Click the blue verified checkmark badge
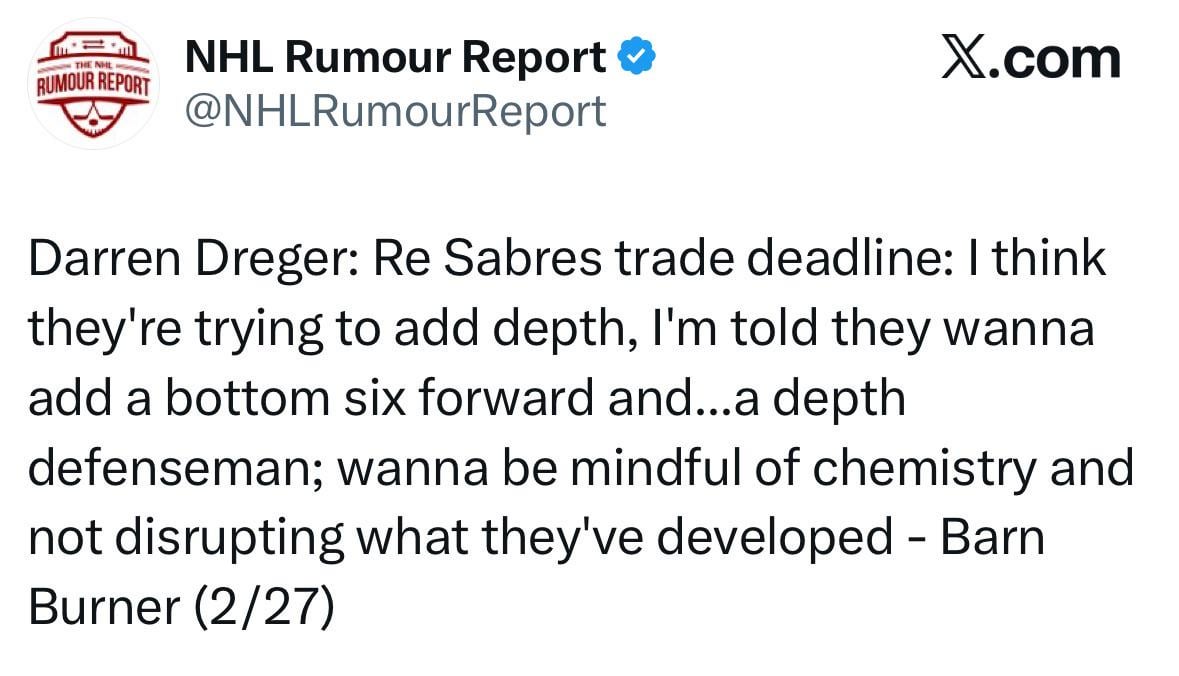This screenshot has height=676, width=1179. coord(637,59)
